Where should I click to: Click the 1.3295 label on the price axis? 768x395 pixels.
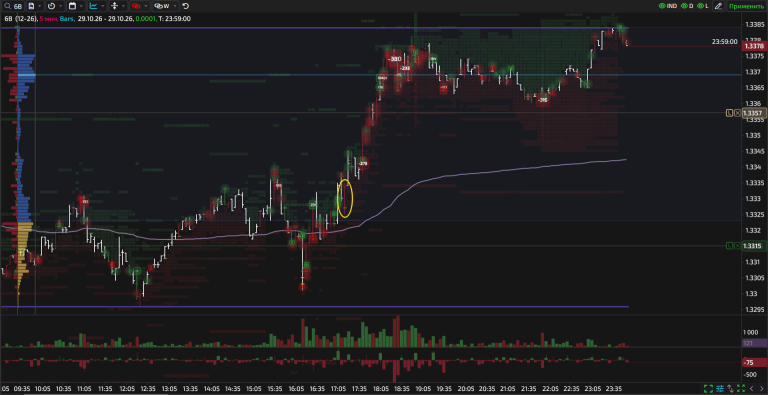coord(754,310)
